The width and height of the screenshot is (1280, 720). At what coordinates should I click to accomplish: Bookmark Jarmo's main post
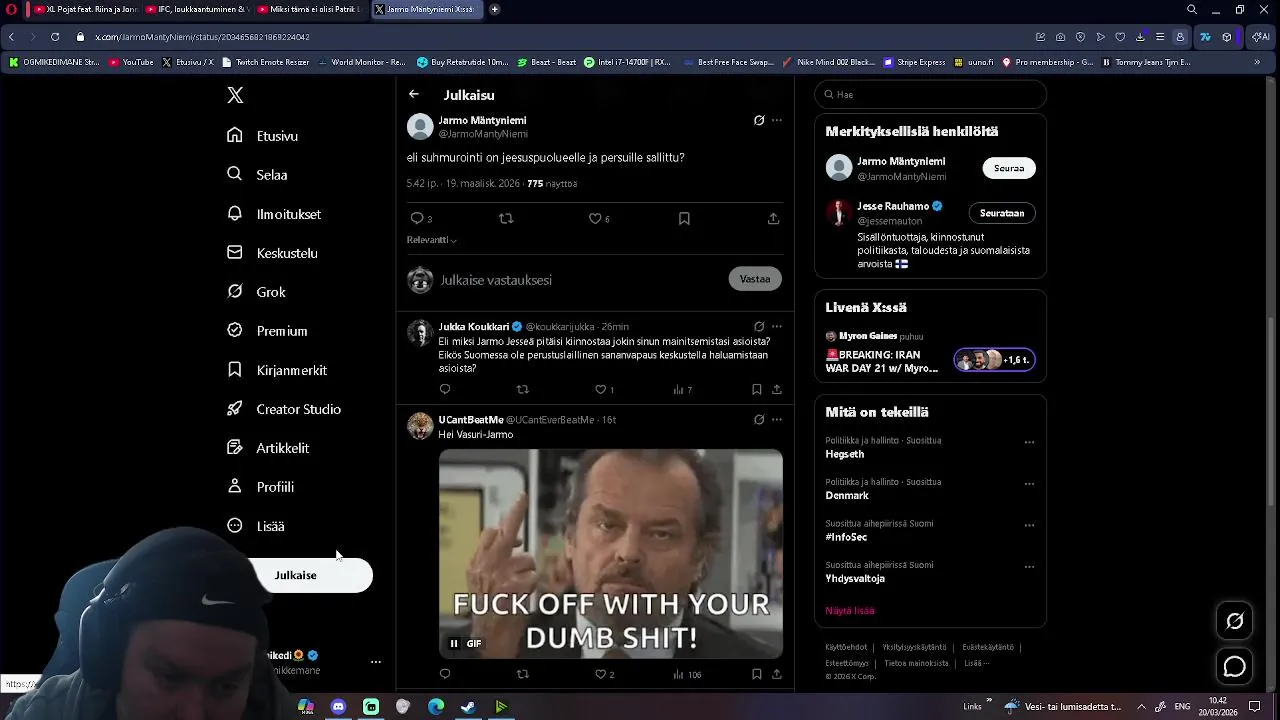pyautogui.click(x=684, y=218)
